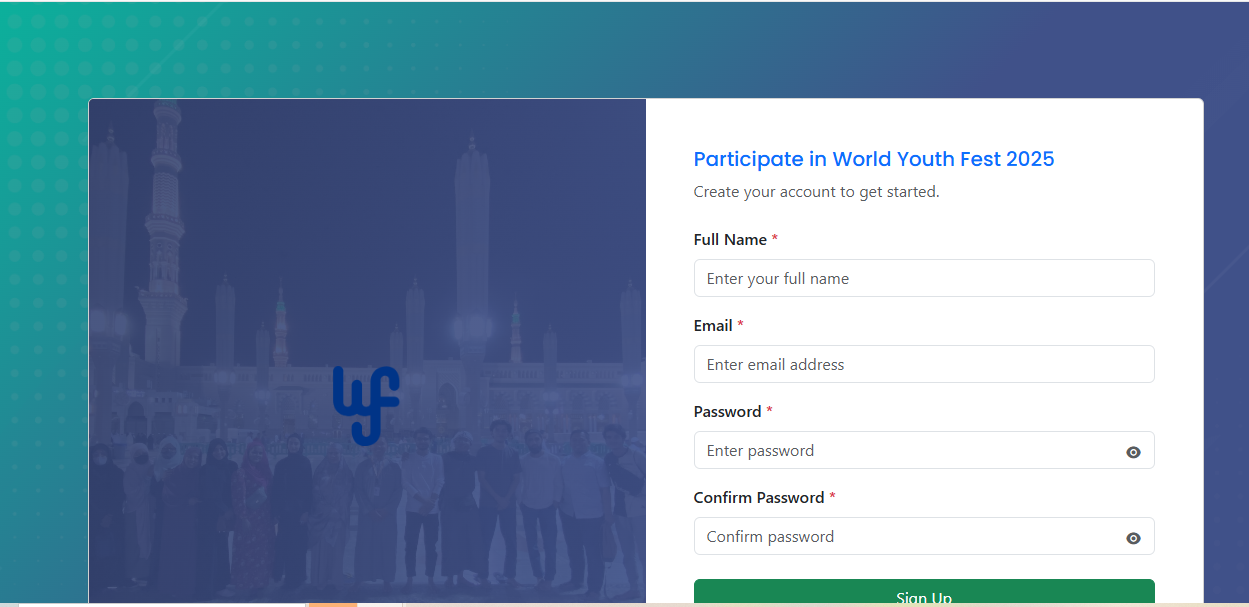Click the Email field label
Screen dimensions: 1249x607
(713, 326)
